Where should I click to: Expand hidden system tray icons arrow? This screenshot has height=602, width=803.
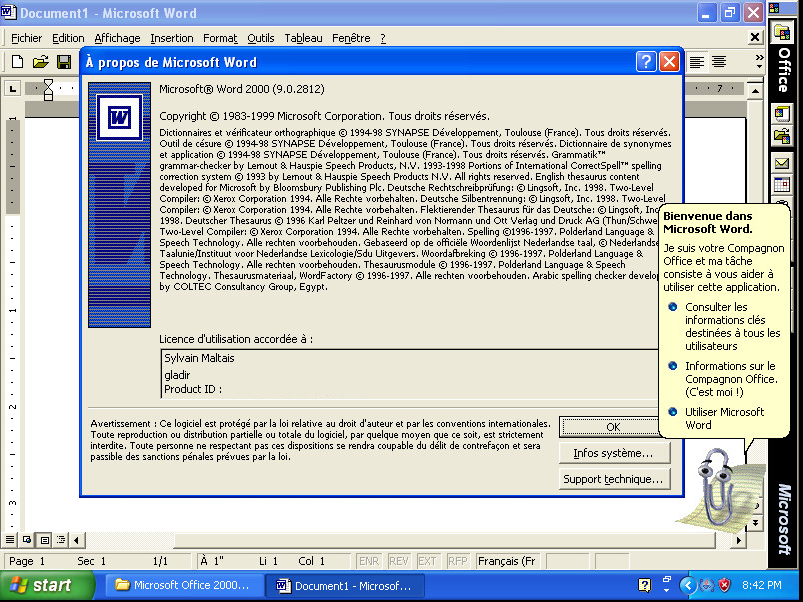tap(688, 585)
